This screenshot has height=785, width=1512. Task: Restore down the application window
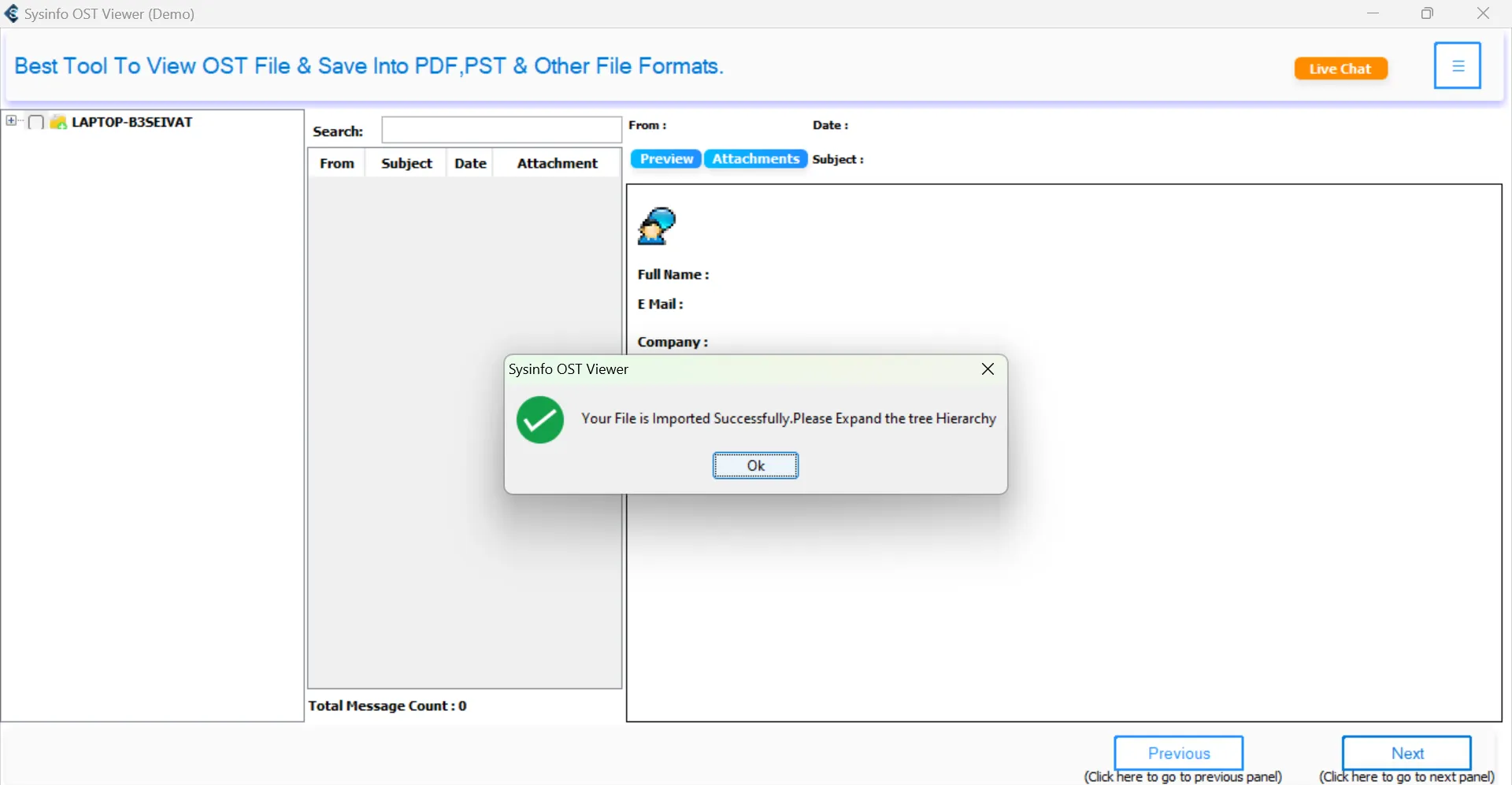pos(1427,13)
